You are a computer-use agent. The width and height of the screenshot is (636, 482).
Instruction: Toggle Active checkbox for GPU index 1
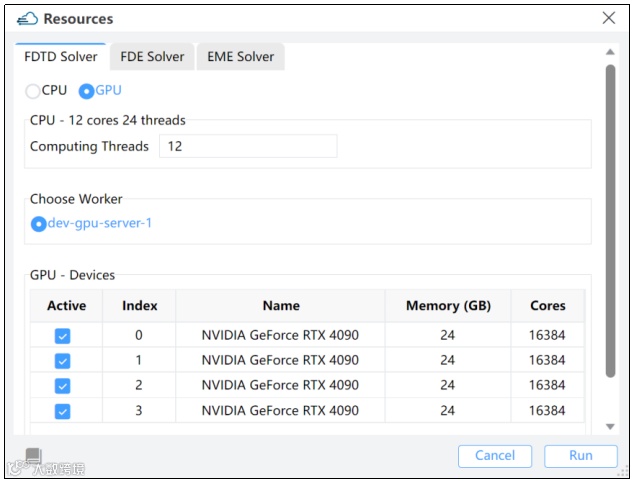[x=62, y=361]
